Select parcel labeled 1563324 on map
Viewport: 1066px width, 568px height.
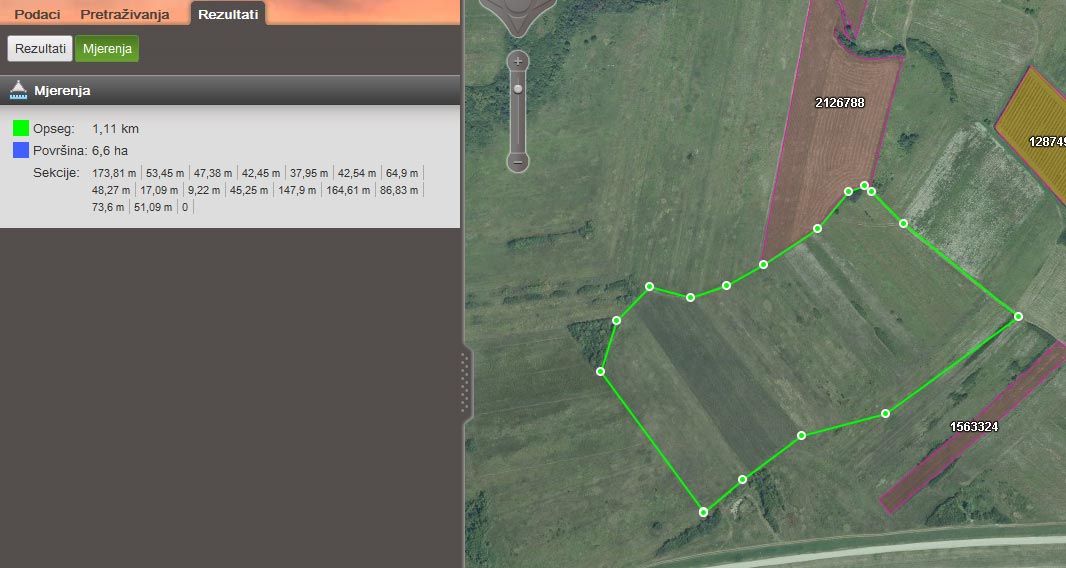974,427
